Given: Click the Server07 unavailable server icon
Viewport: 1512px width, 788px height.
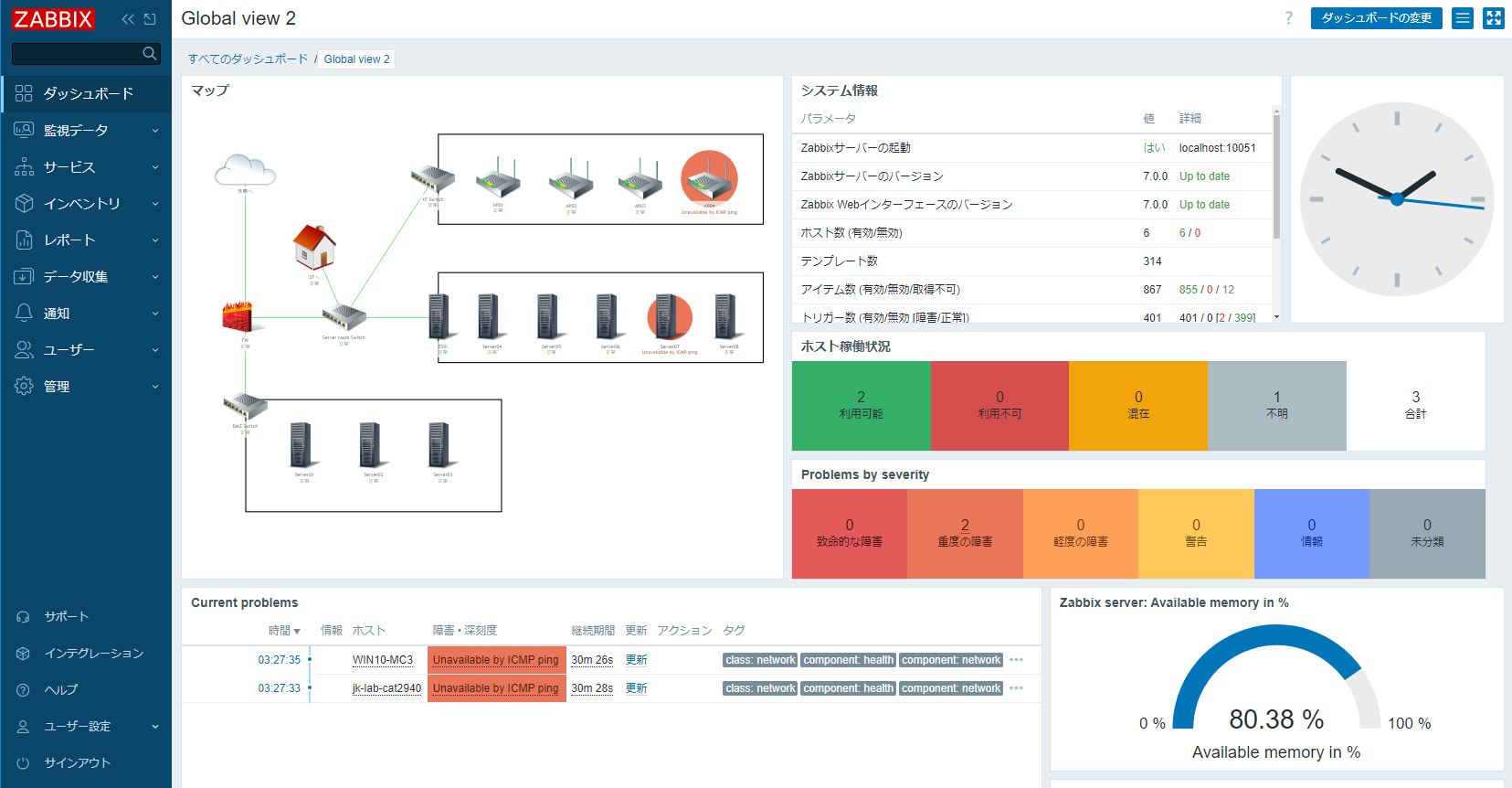Looking at the screenshot, I should coord(670,317).
